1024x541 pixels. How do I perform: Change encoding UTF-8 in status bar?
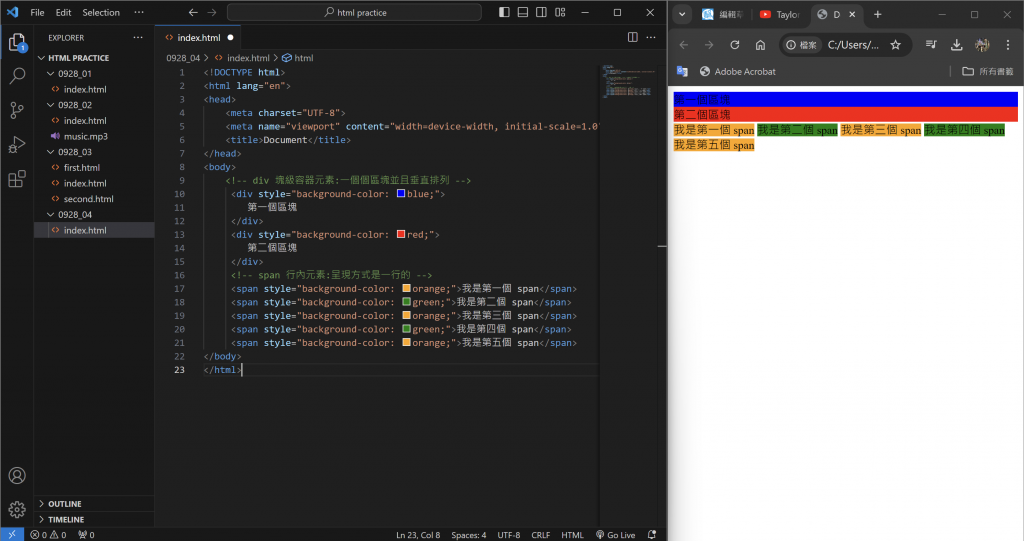pos(509,534)
